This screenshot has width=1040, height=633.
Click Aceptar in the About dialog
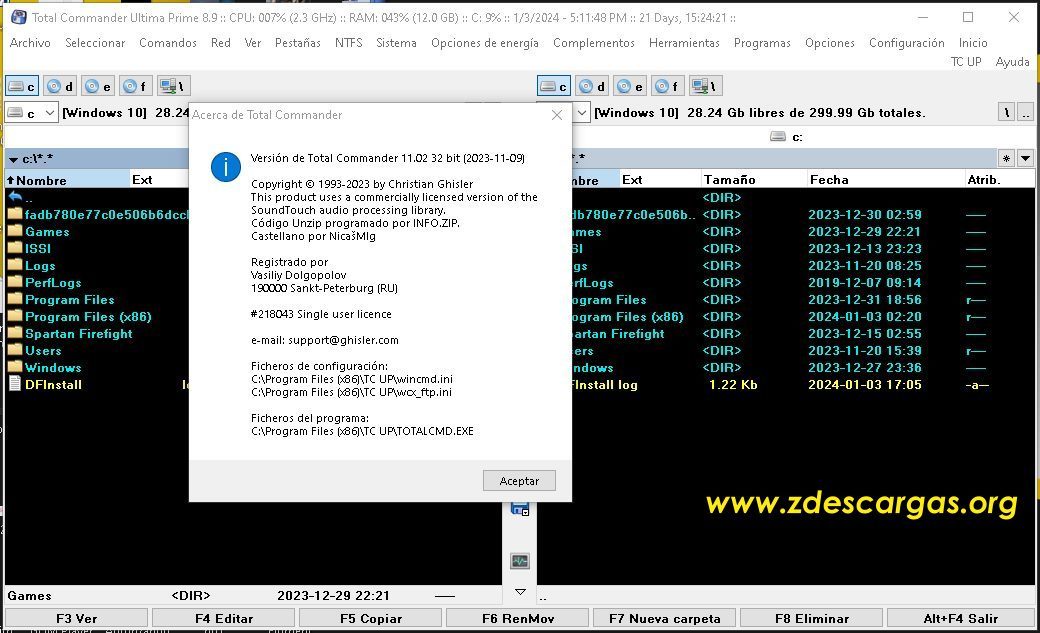point(519,480)
